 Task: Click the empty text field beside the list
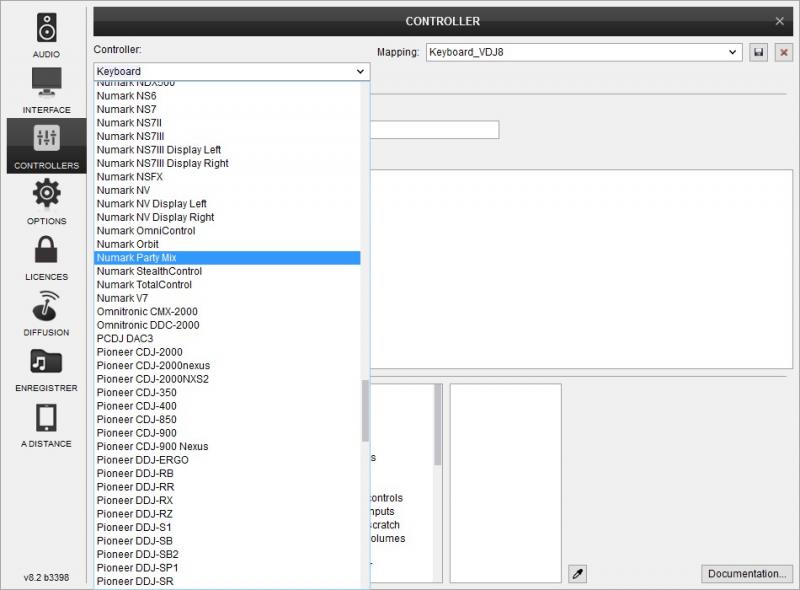pos(434,130)
